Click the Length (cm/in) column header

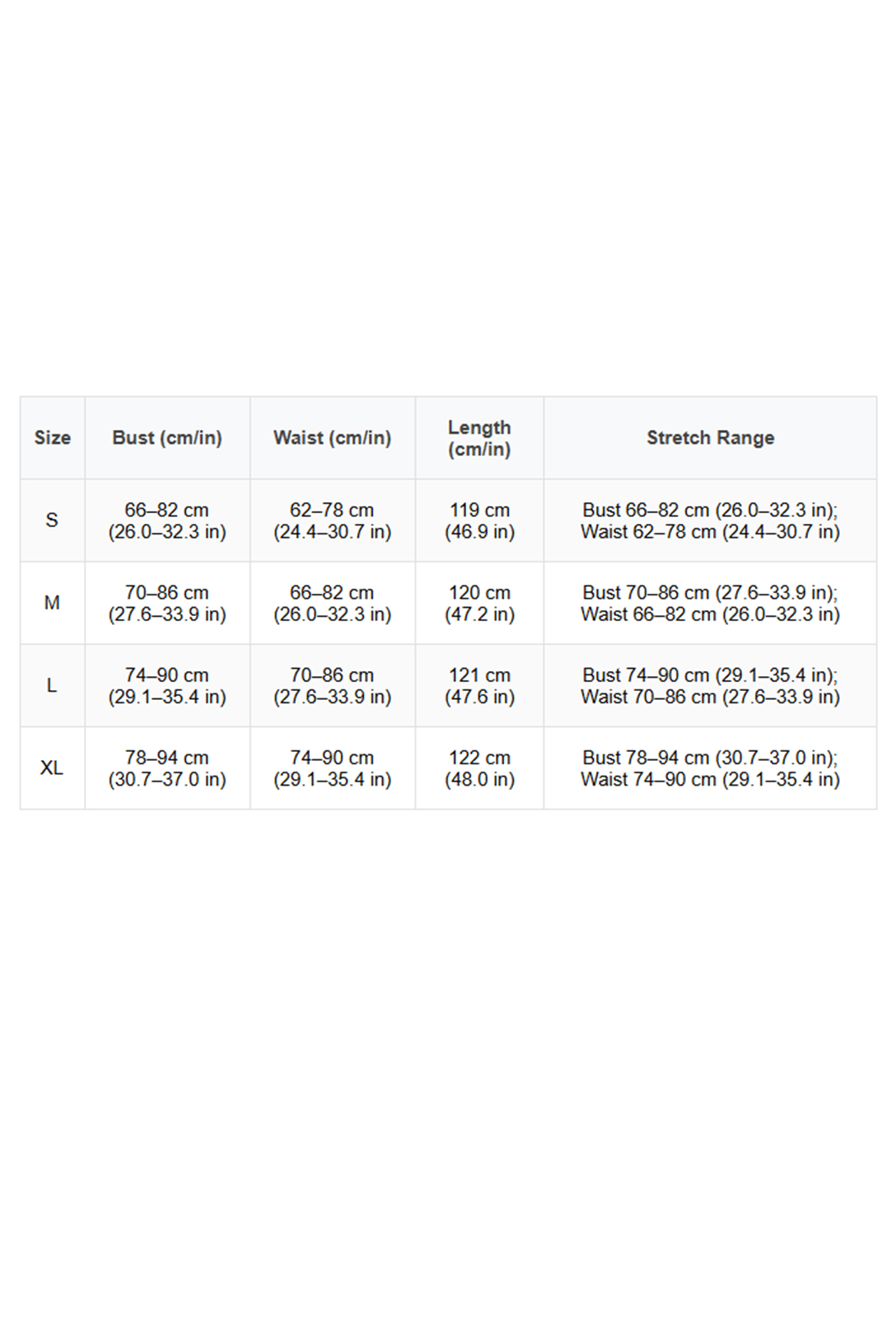(479, 438)
